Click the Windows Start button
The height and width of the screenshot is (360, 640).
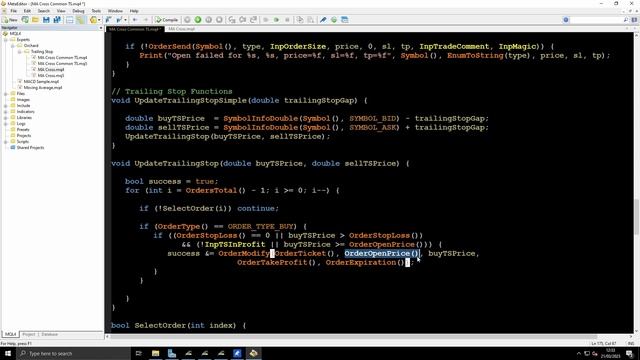(8, 353)
